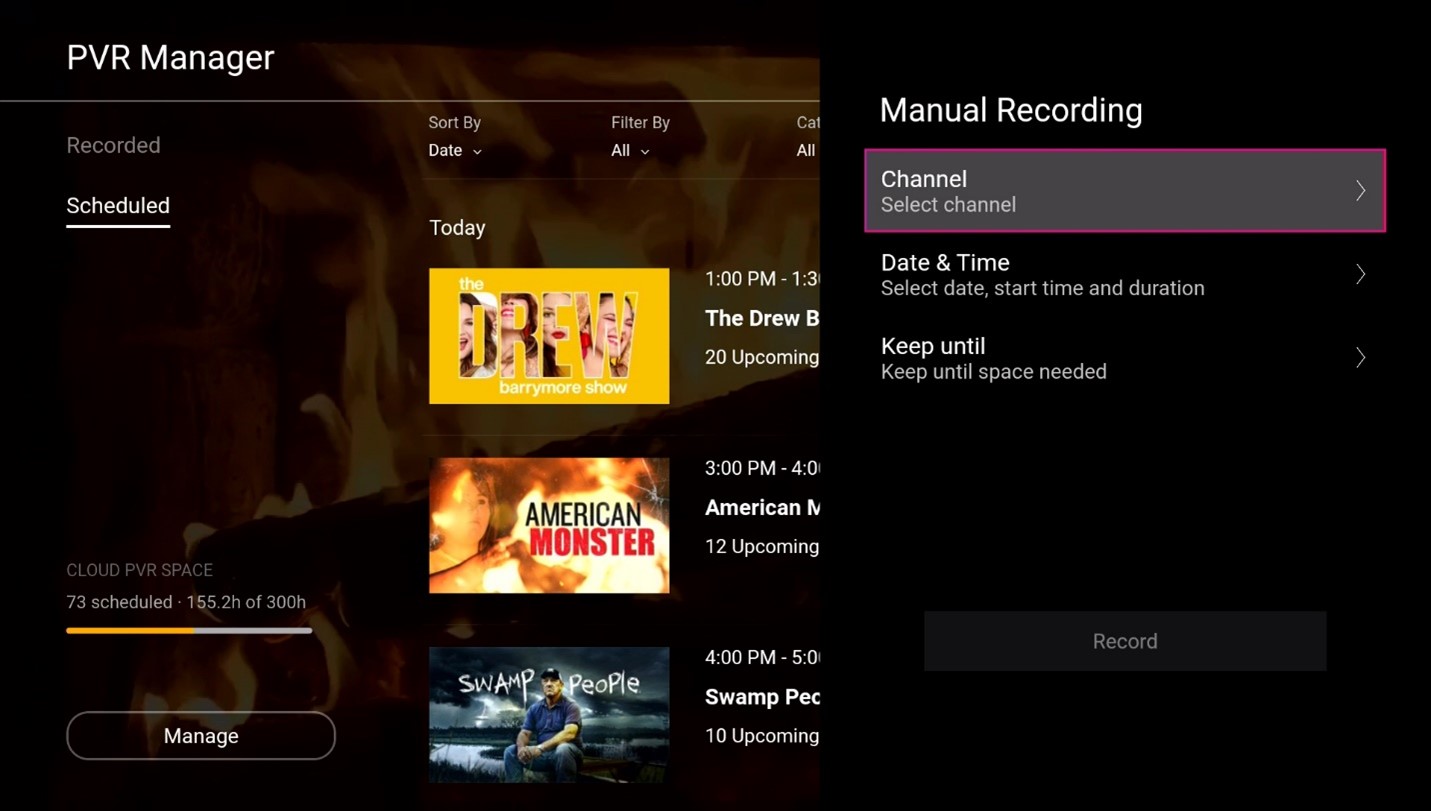Open The Drew Barrymore Show thumbnail

click(x=548, y=336)
